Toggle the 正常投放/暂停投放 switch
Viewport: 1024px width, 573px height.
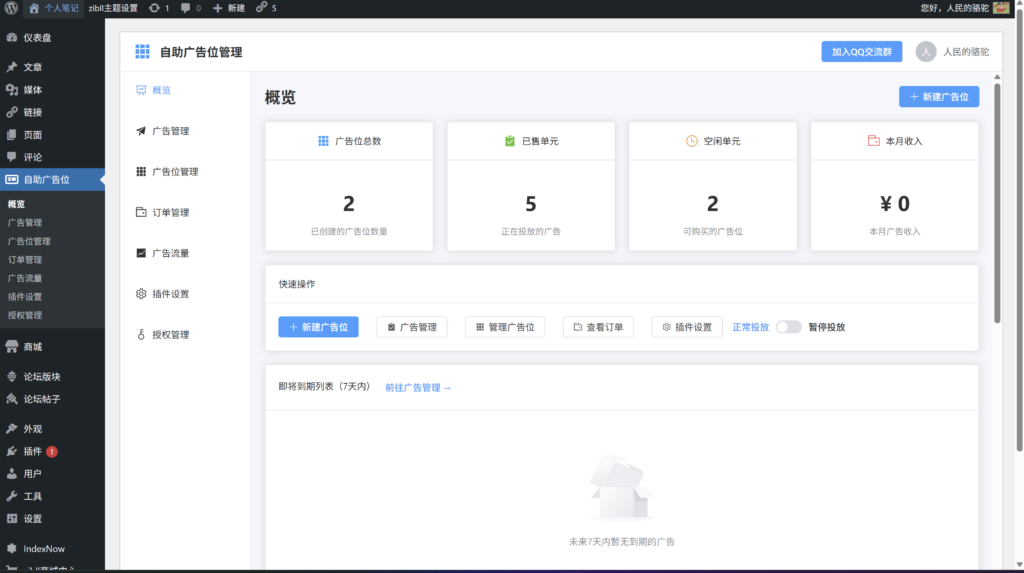tap(789, 327)
